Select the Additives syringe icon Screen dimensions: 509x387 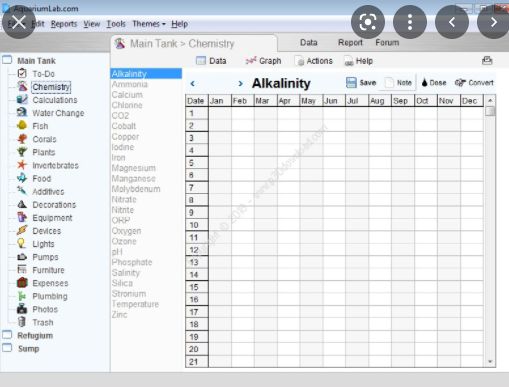22,191
